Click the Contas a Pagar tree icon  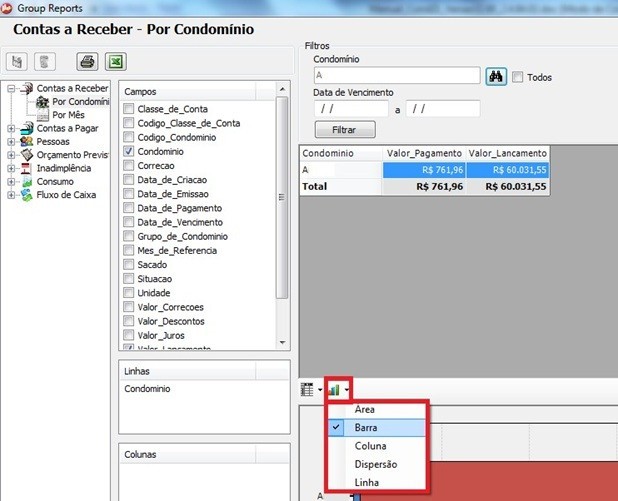(x=27, y=128)
